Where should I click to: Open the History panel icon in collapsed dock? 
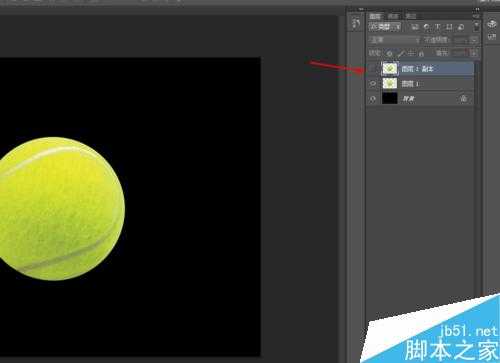356,23
